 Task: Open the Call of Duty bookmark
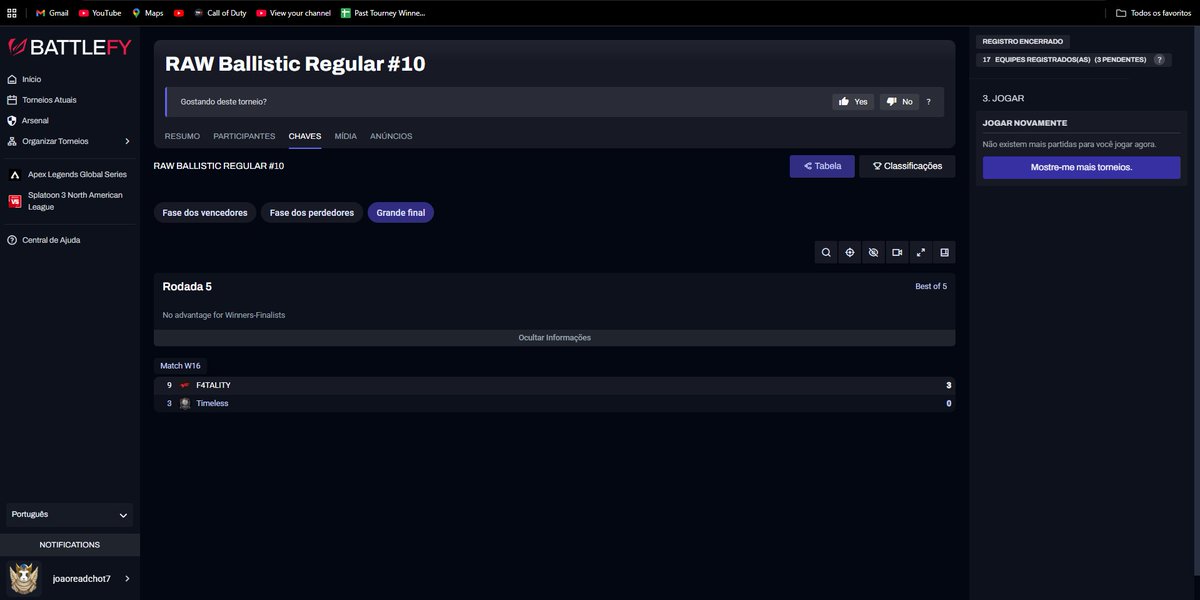point(219,13)
